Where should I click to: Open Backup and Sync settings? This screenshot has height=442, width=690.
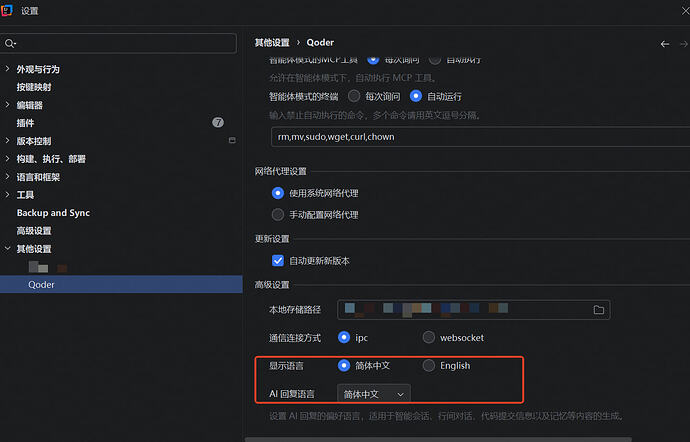[53, 213]
